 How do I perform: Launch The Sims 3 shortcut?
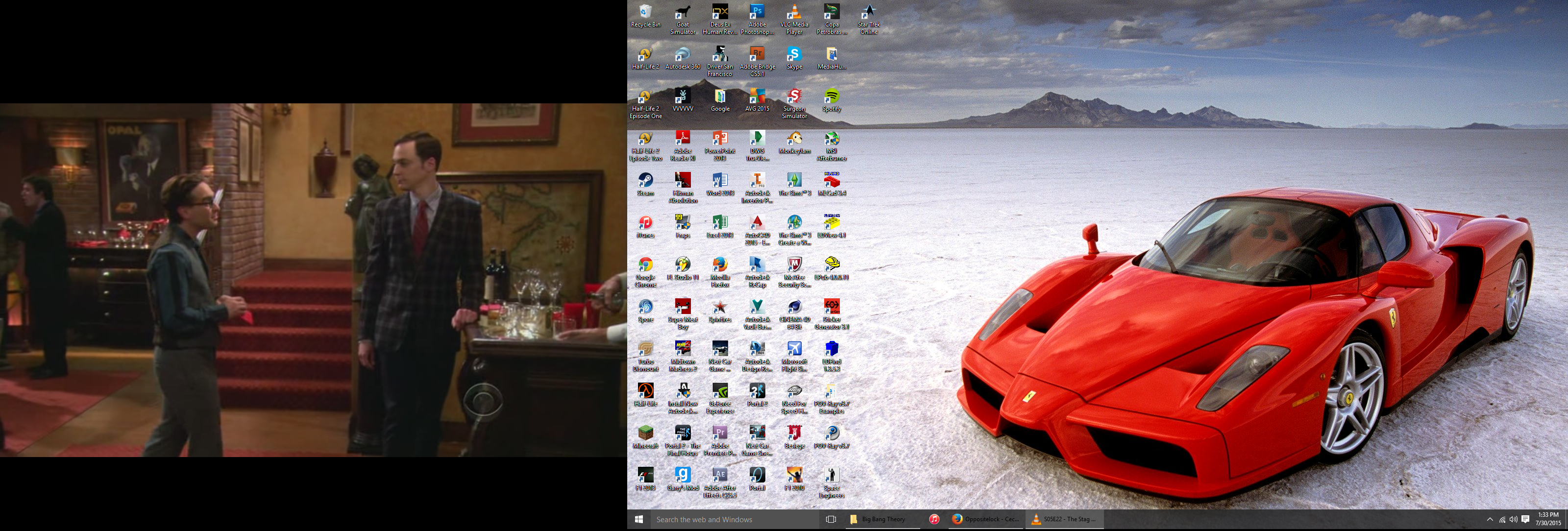click(794, 184)
